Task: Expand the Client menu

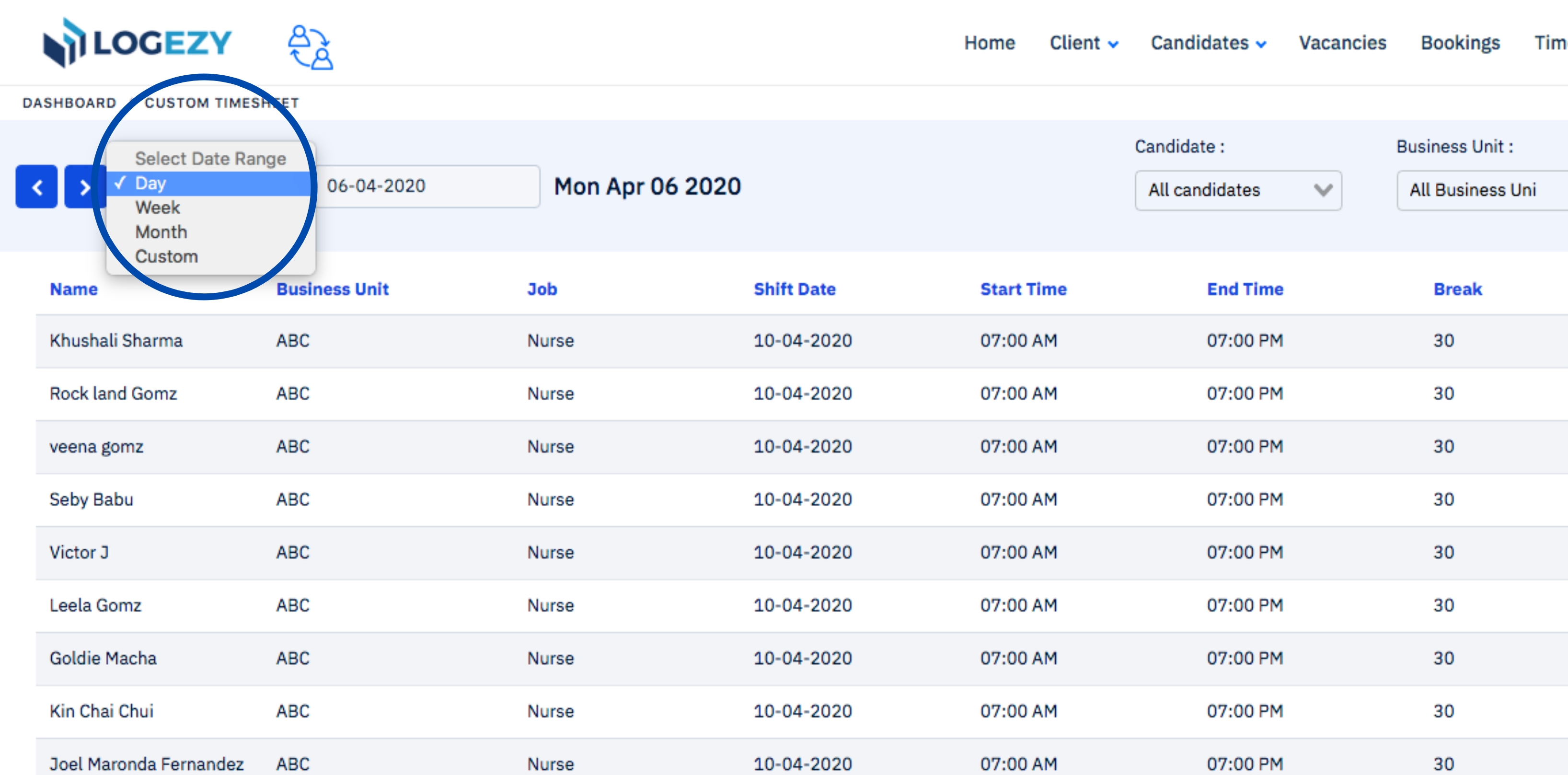Action: [x=1084, y=43]
